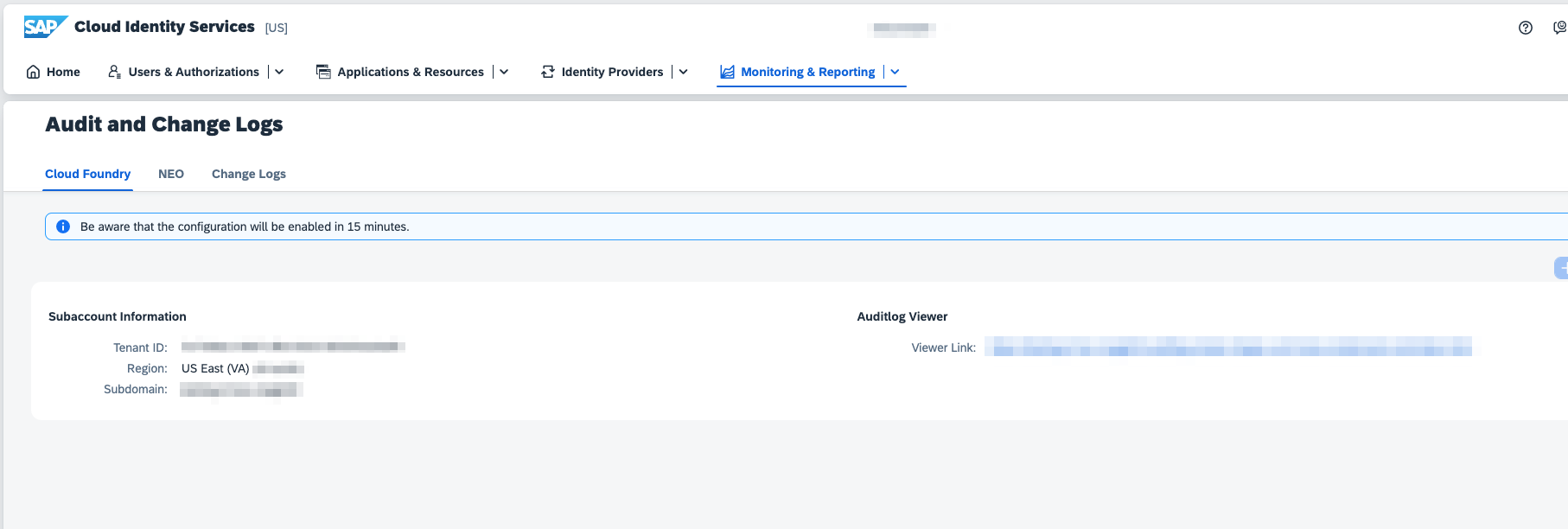Expand the Monitoring & Reporting dropdown arrow
The height and width of the screenshot is (529, 1568).
pos(895,72)
